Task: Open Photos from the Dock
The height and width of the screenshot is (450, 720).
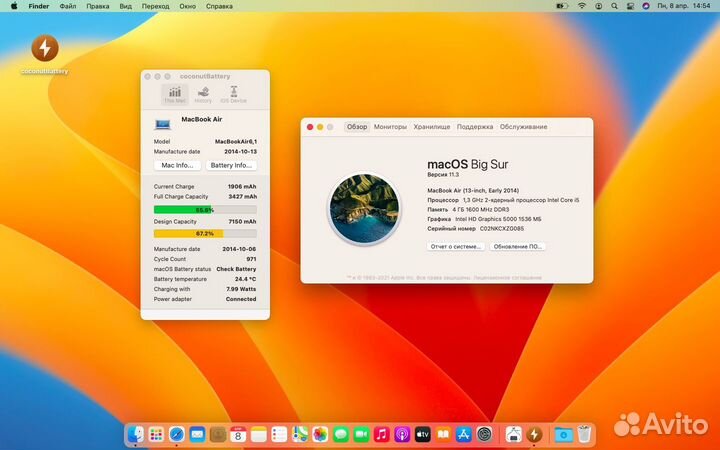Action: click(320, 434)
